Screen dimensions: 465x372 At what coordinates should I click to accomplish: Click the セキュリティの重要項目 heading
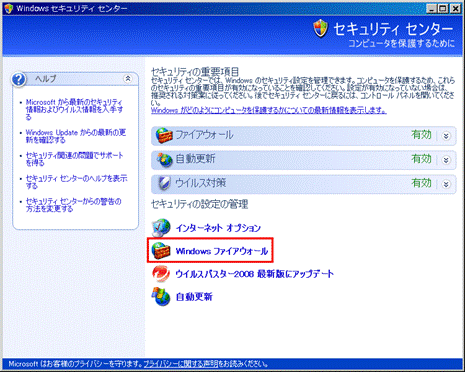(195, 72)
